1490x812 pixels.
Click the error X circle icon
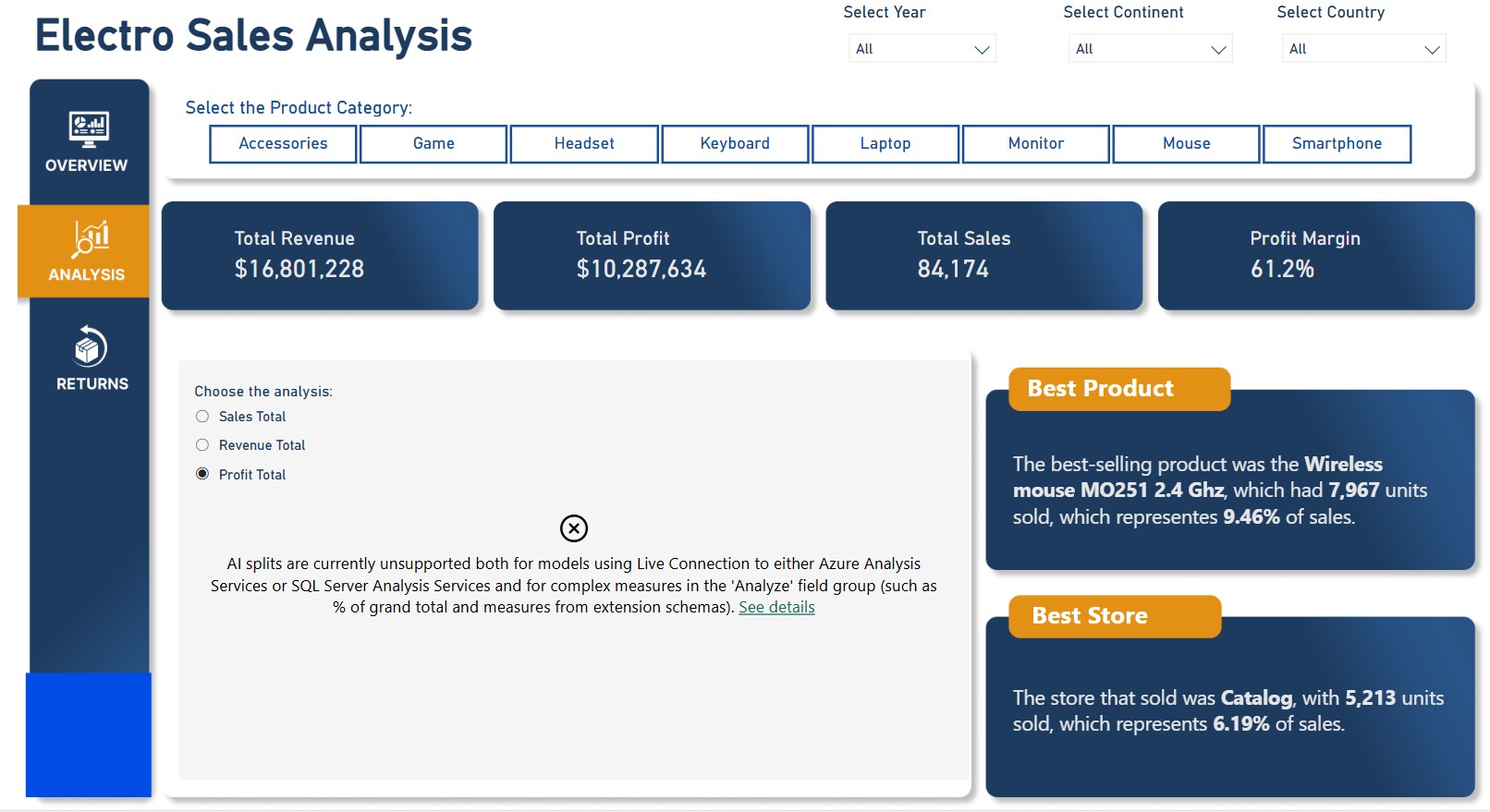tap(574, 528)
